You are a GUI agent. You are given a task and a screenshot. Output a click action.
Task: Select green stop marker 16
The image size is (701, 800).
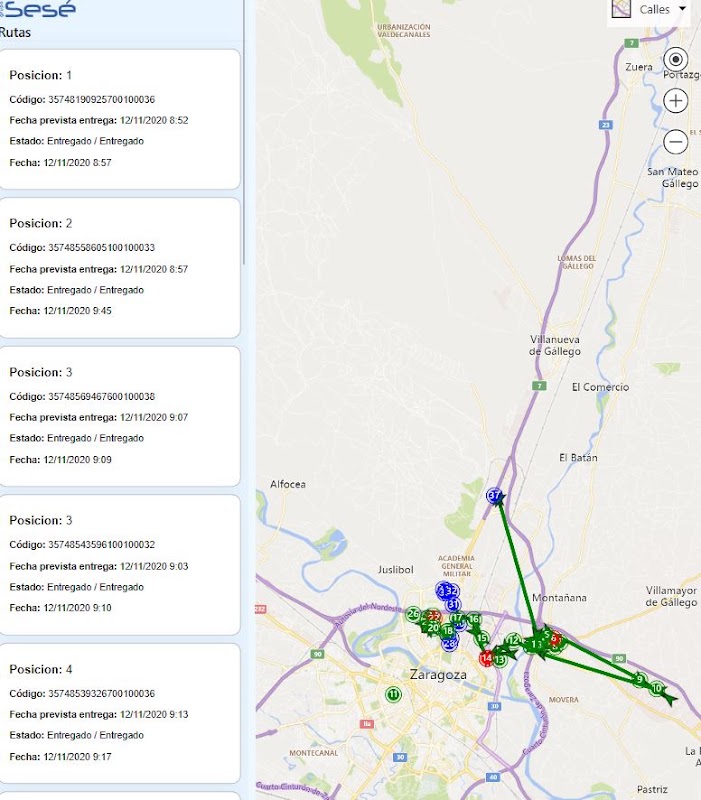coord(474,619)
